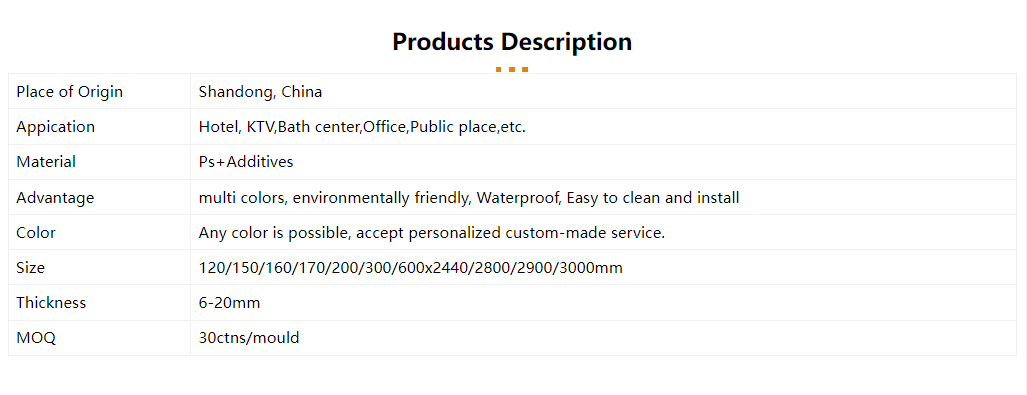Click the orange dots under the heading
Viewport: 1027px width, 395px height.
(512, 69)
